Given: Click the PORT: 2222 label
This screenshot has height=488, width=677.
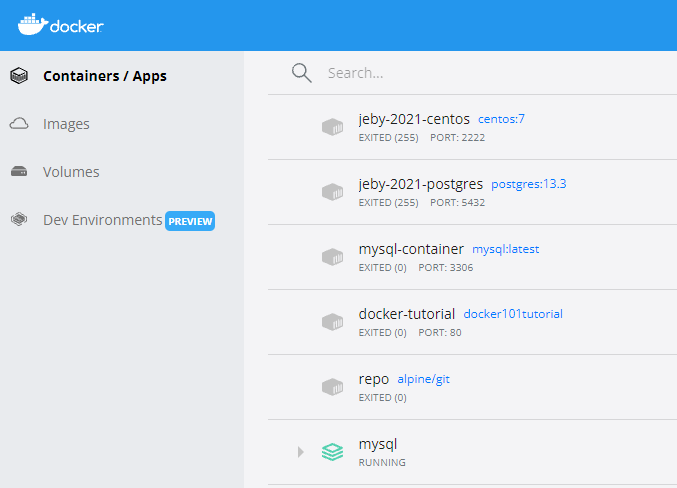Looking at the screenshot, I should 457,138.
